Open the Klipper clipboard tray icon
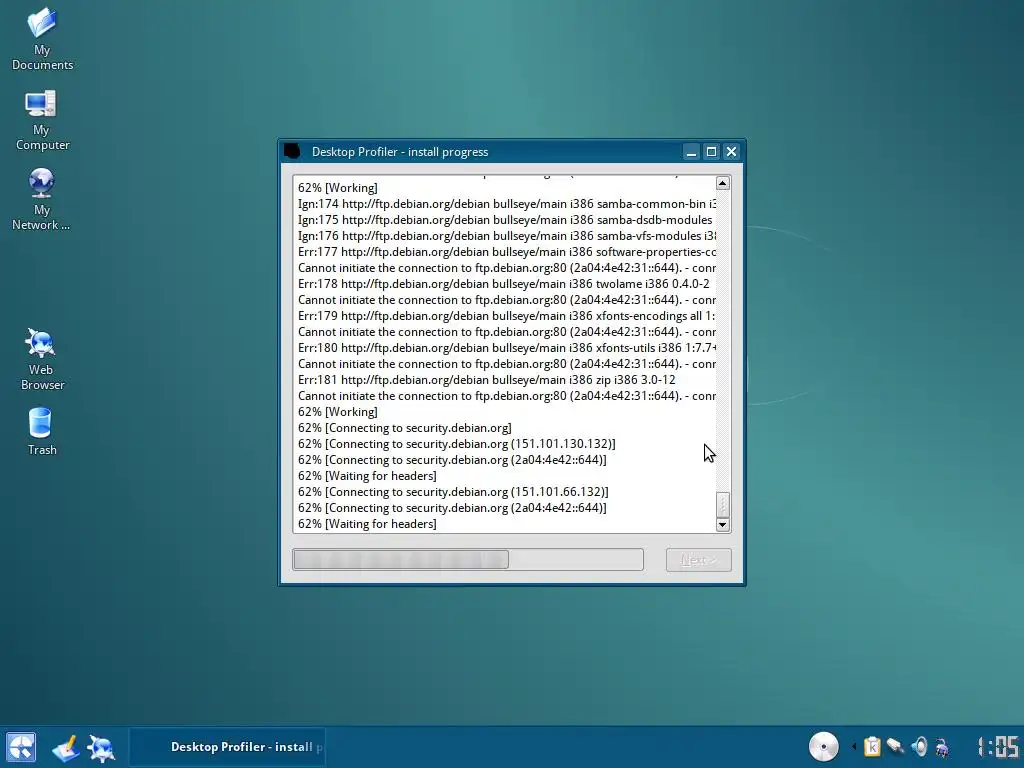 click(872, 746)
